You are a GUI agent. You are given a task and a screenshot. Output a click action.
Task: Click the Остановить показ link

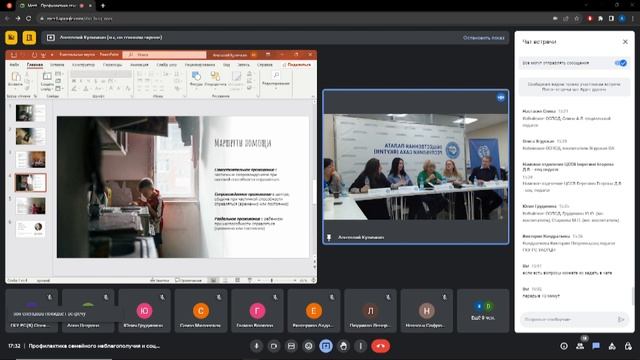pos(483,38)
